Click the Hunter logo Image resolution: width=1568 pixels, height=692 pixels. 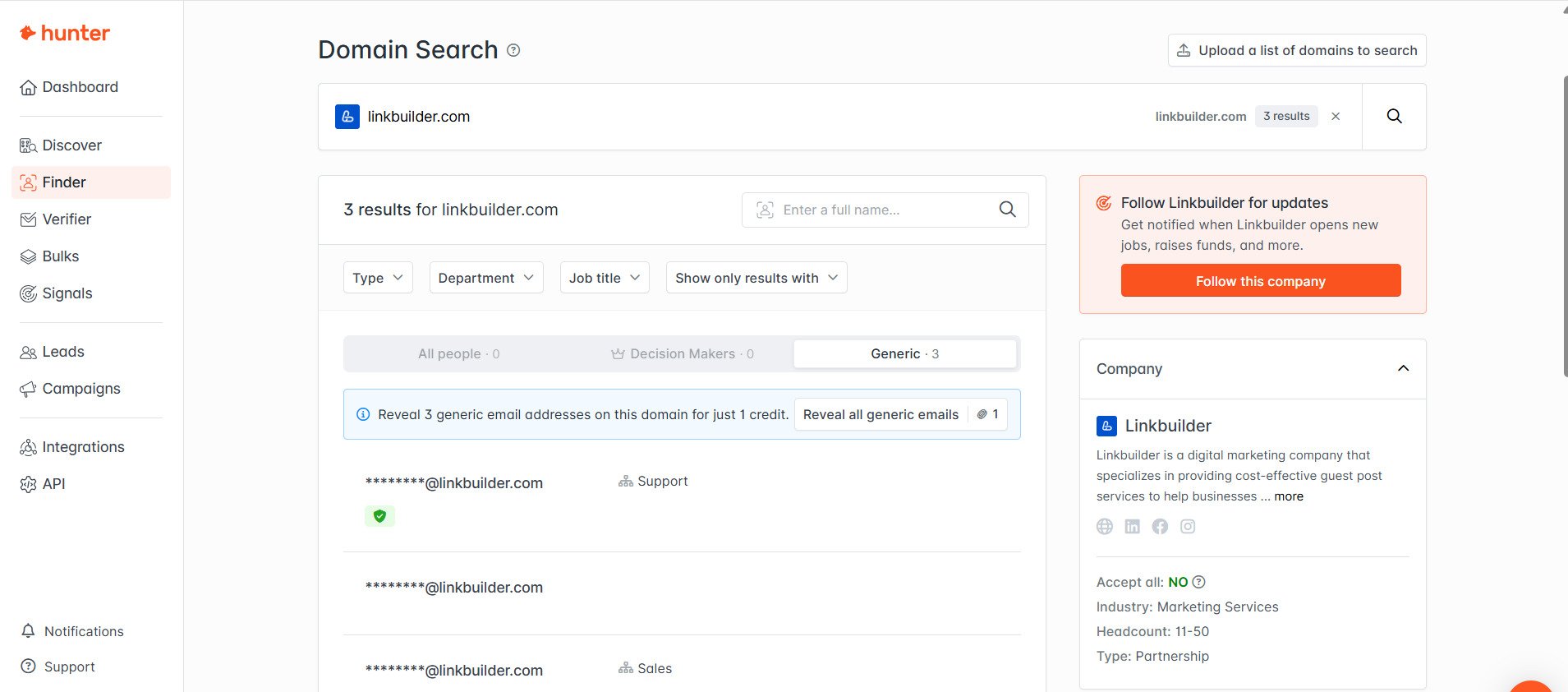pos(65,33)
